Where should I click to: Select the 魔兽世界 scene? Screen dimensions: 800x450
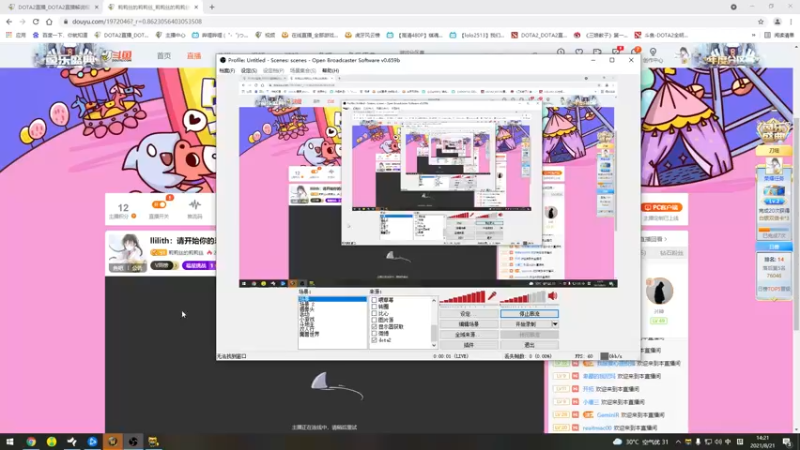click(309, 334)
